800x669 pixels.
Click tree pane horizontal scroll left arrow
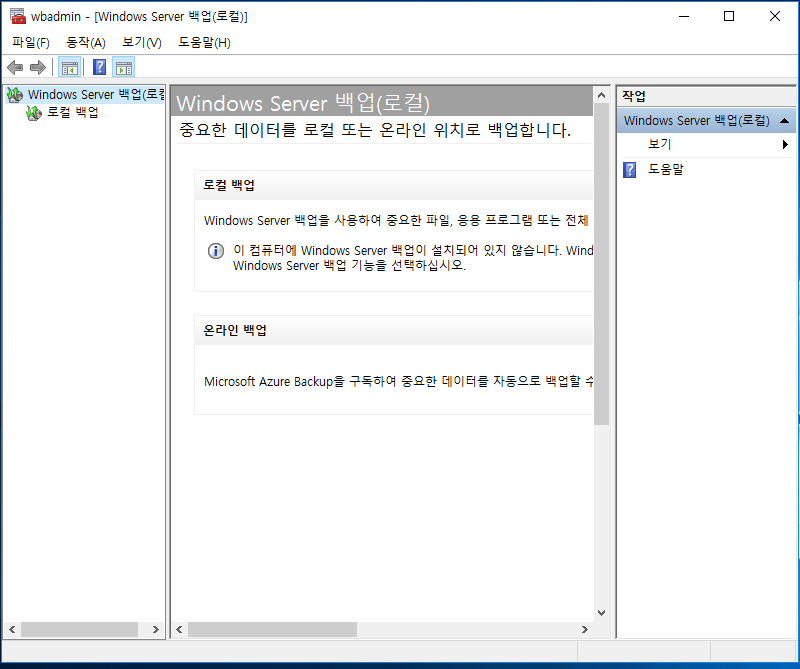[12, 630]
